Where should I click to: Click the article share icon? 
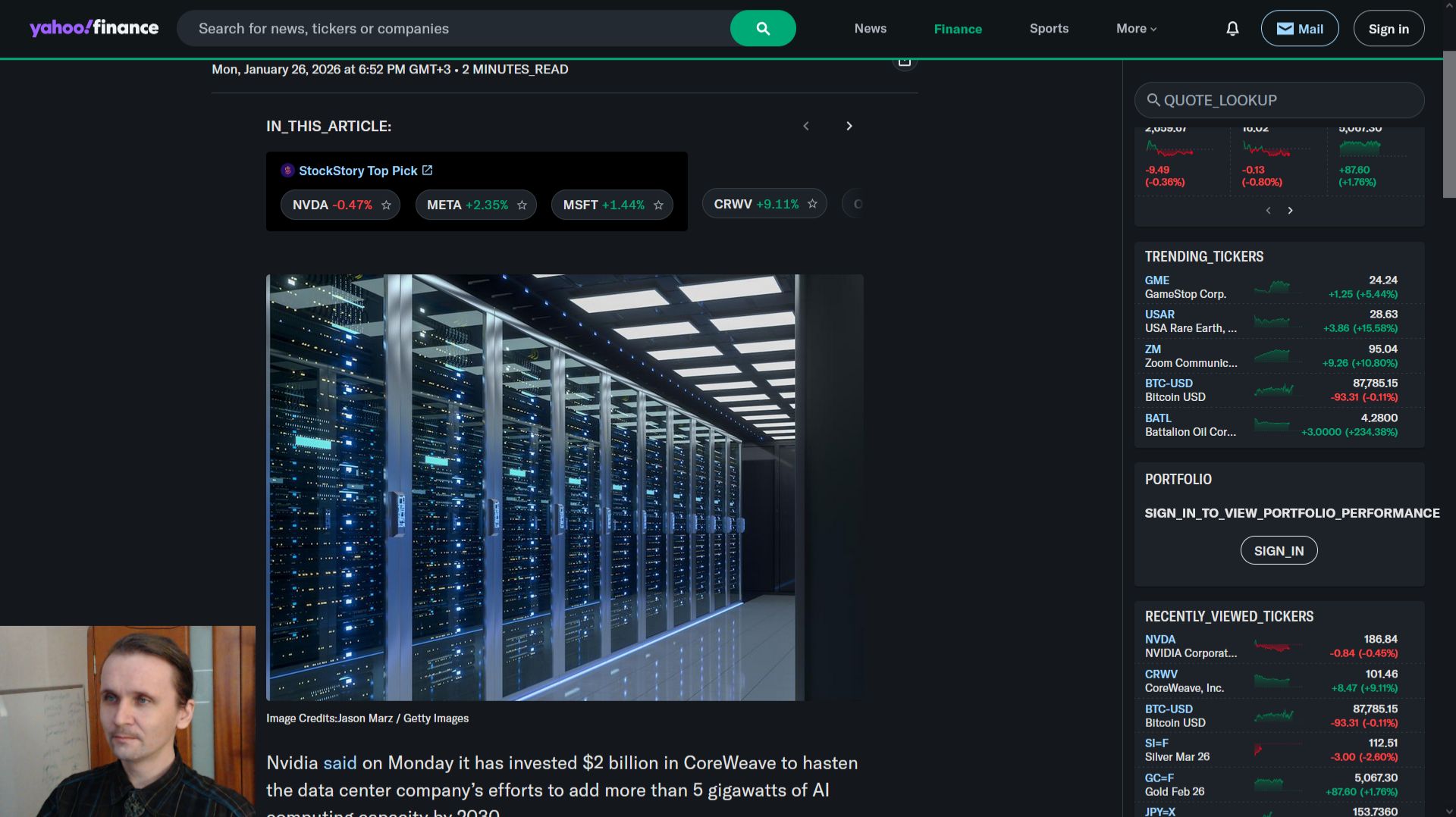tap(904, 61)
